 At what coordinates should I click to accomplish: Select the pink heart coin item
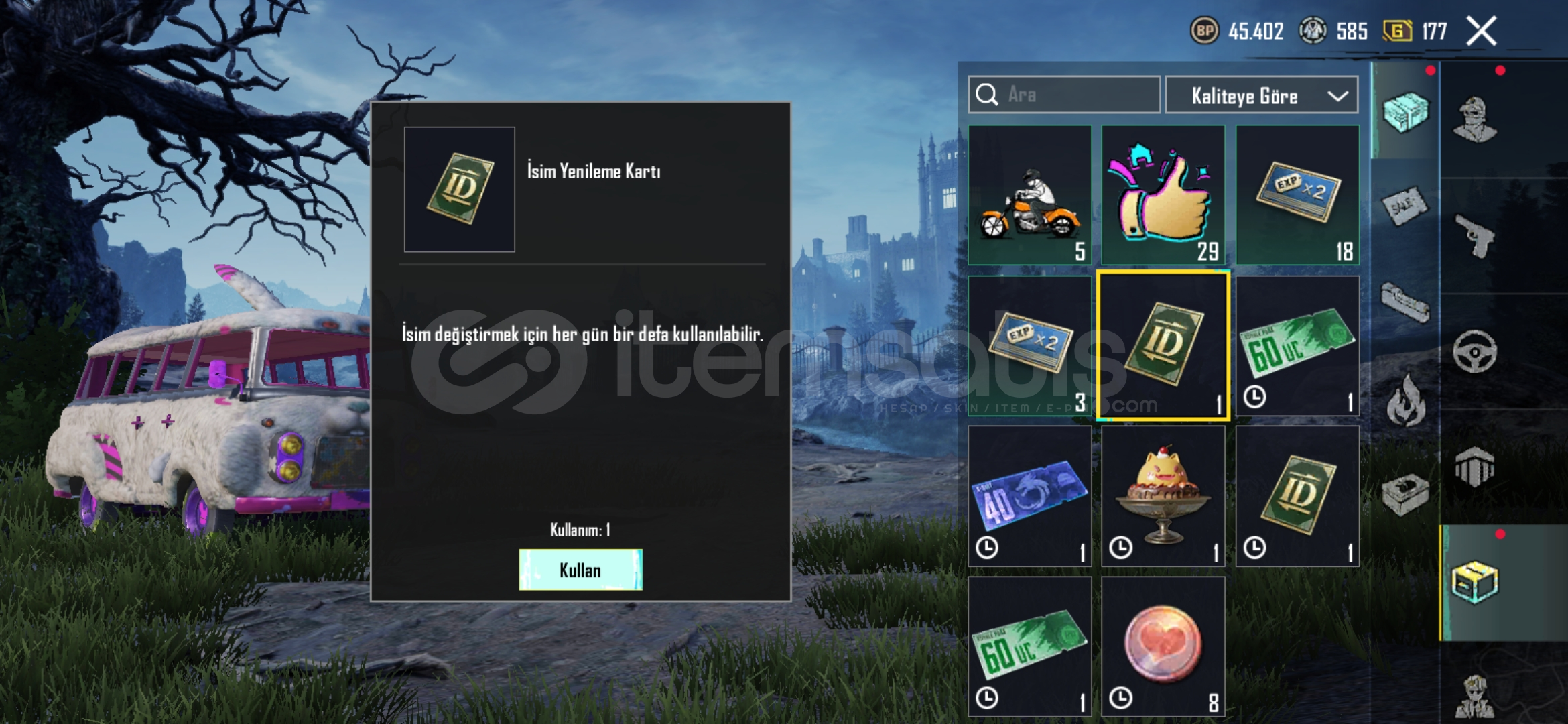click(1163, 647)
